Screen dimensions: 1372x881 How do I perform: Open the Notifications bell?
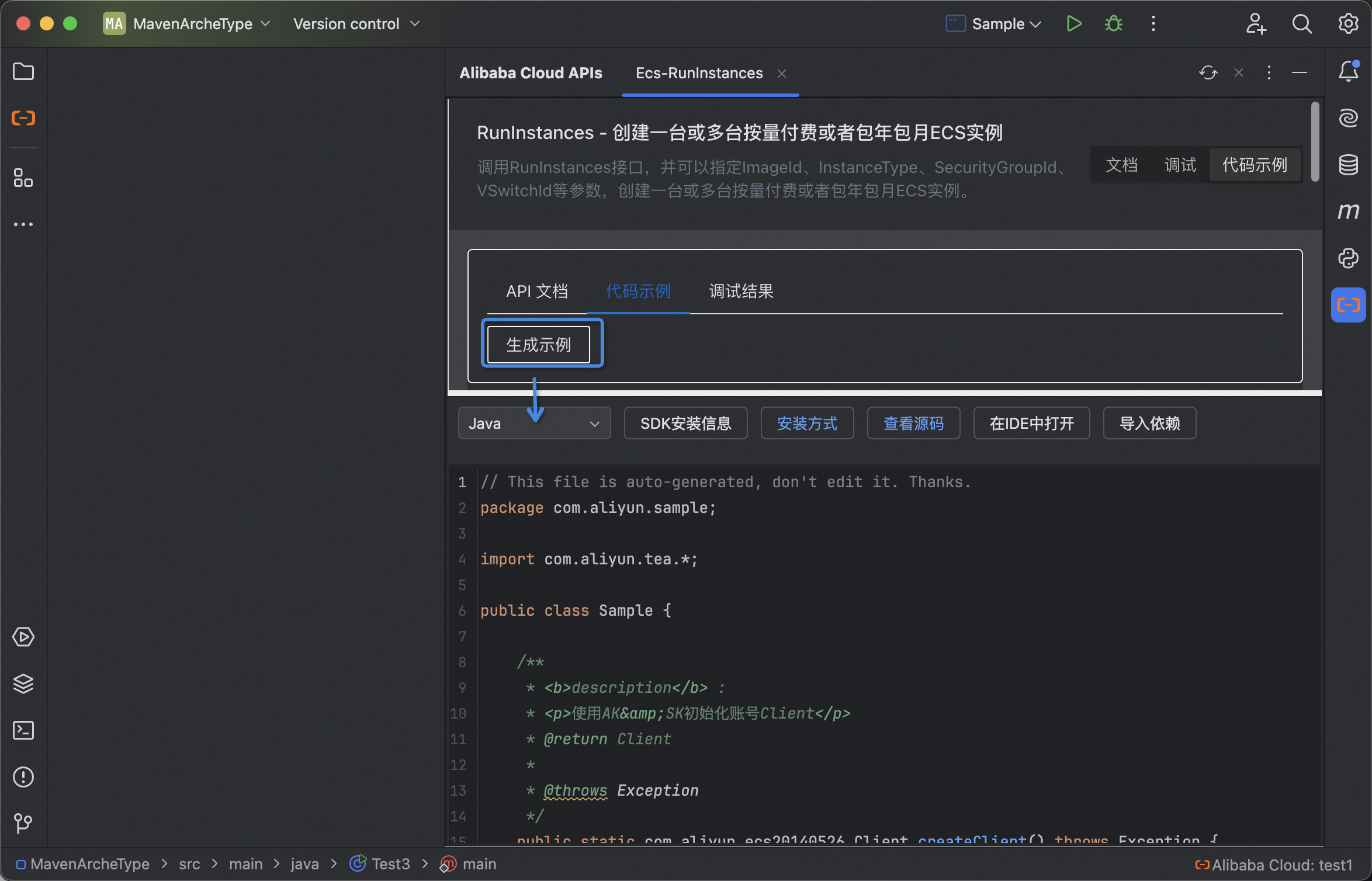click(x=1349, y=71)
